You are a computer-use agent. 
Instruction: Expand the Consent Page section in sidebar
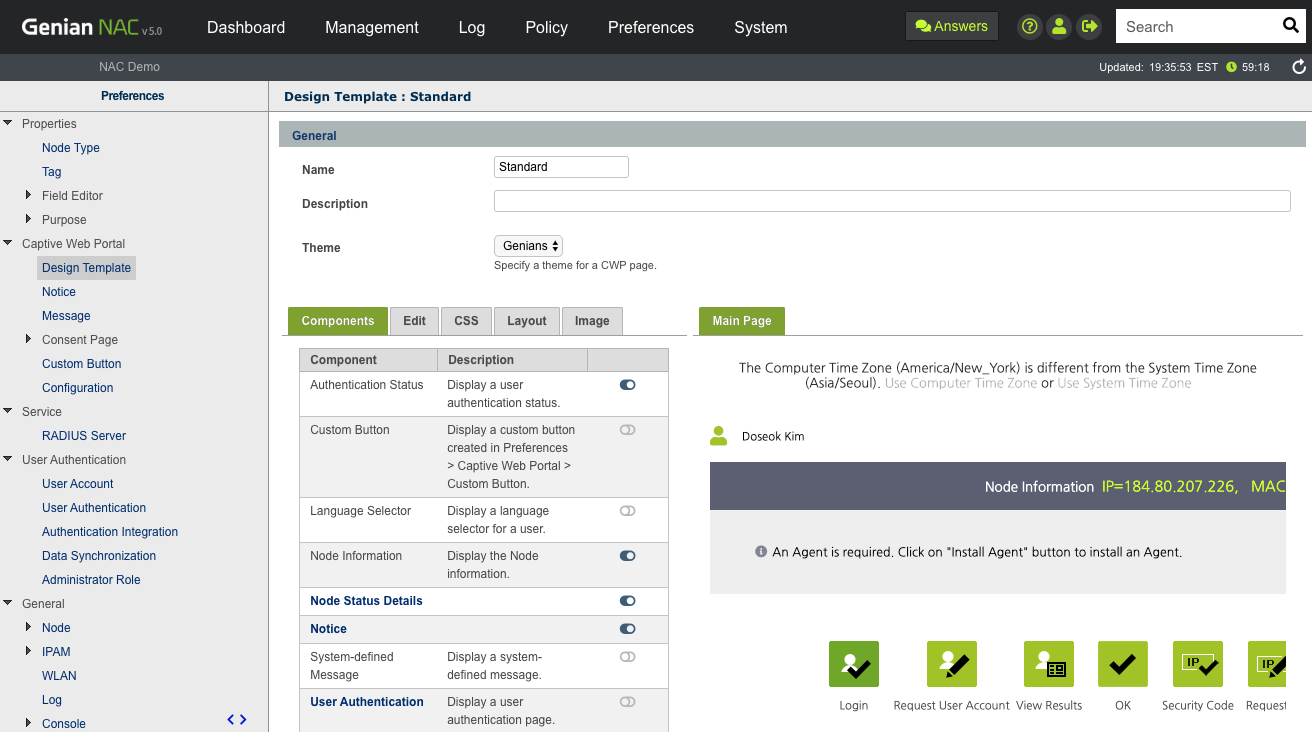point(28,339)
